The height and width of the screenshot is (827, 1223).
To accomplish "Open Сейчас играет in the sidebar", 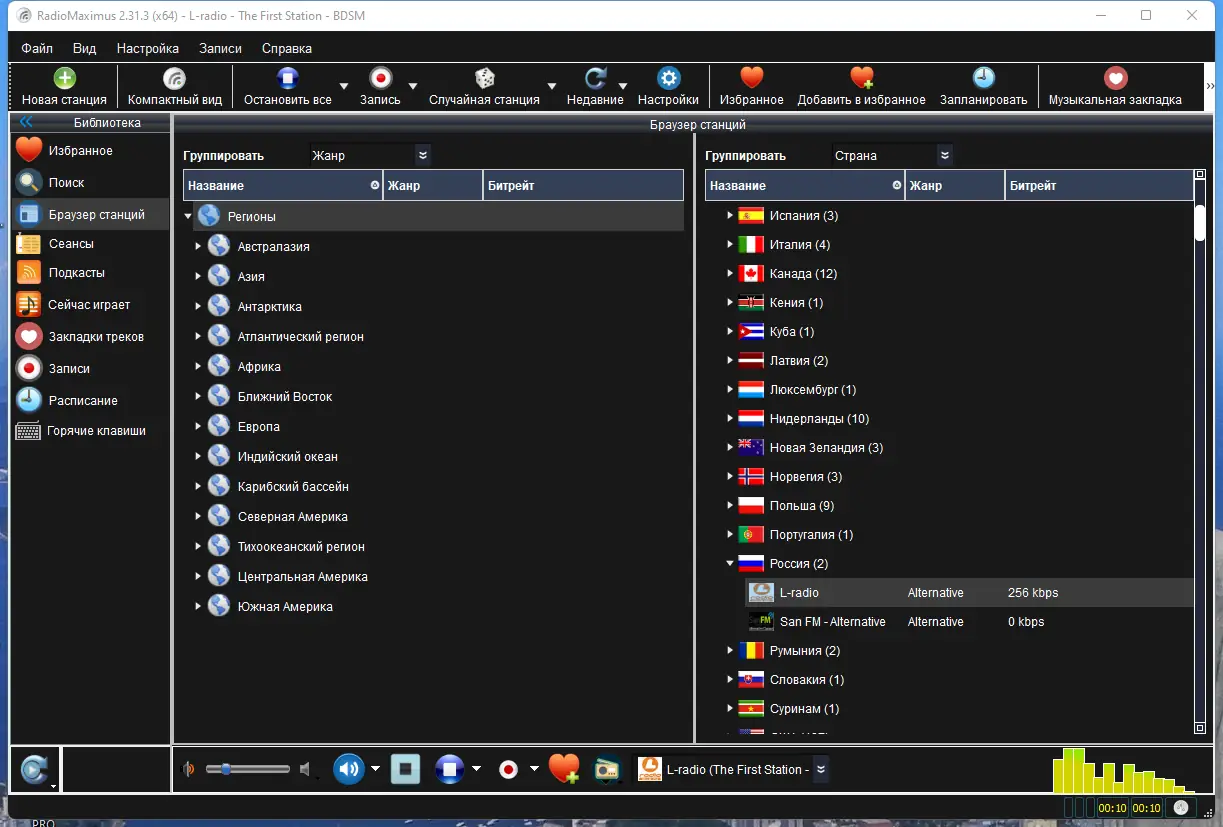I will (90, 304).
